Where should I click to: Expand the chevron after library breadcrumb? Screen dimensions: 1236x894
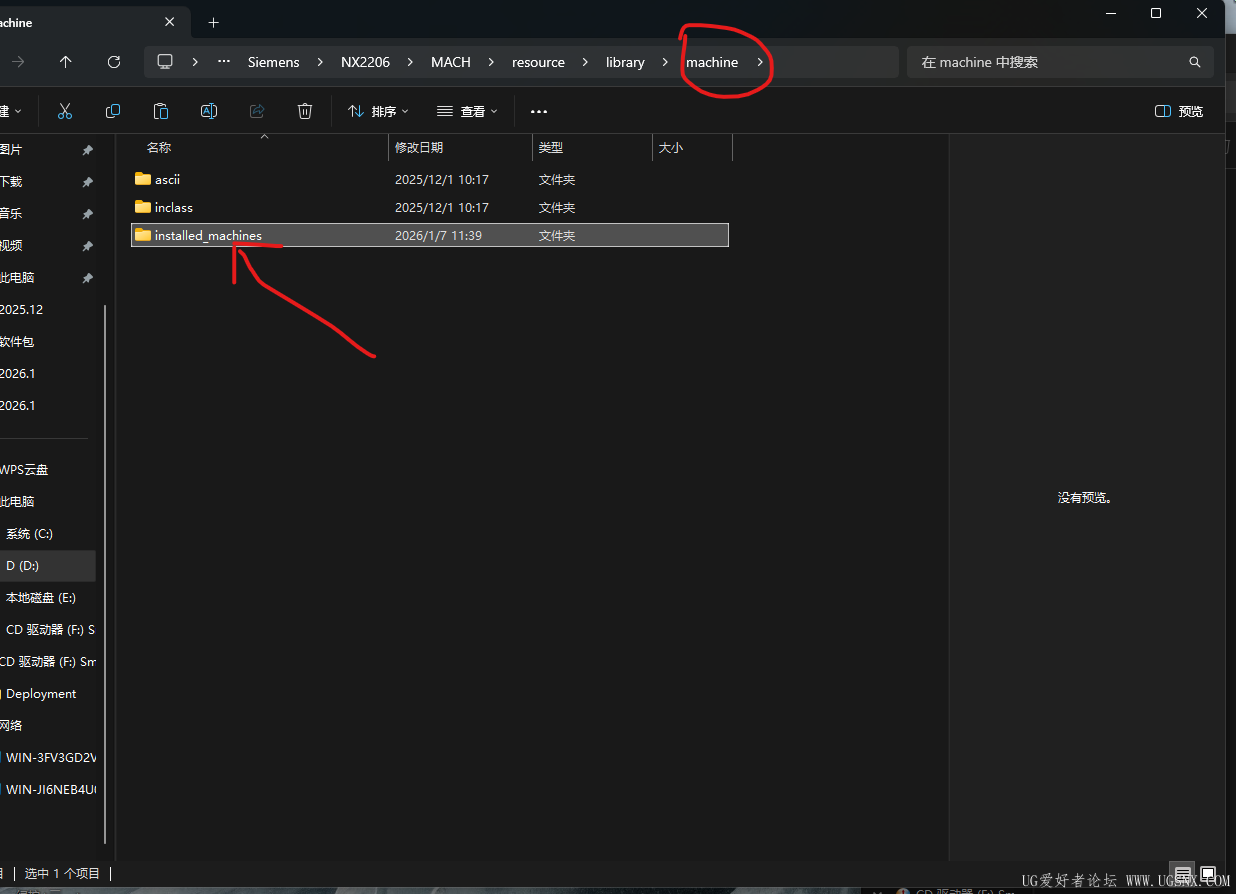coord(665,62)
